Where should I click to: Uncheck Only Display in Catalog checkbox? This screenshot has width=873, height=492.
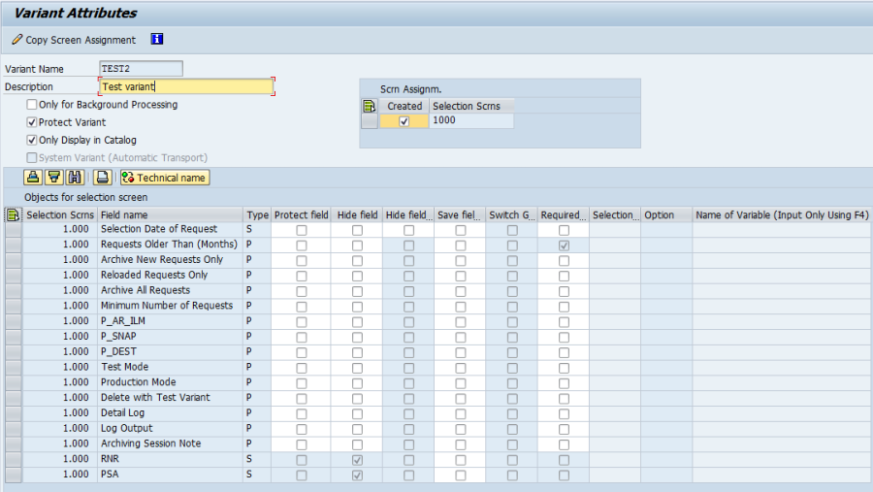pyautogui.click(x=32, y=140)
